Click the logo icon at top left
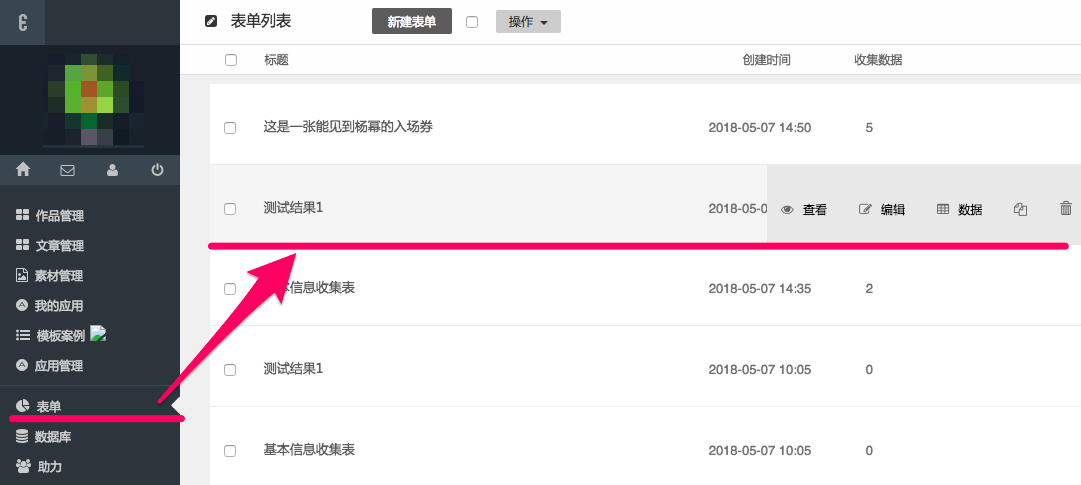Screen dimensions: 1081x485 coord(22,22)
